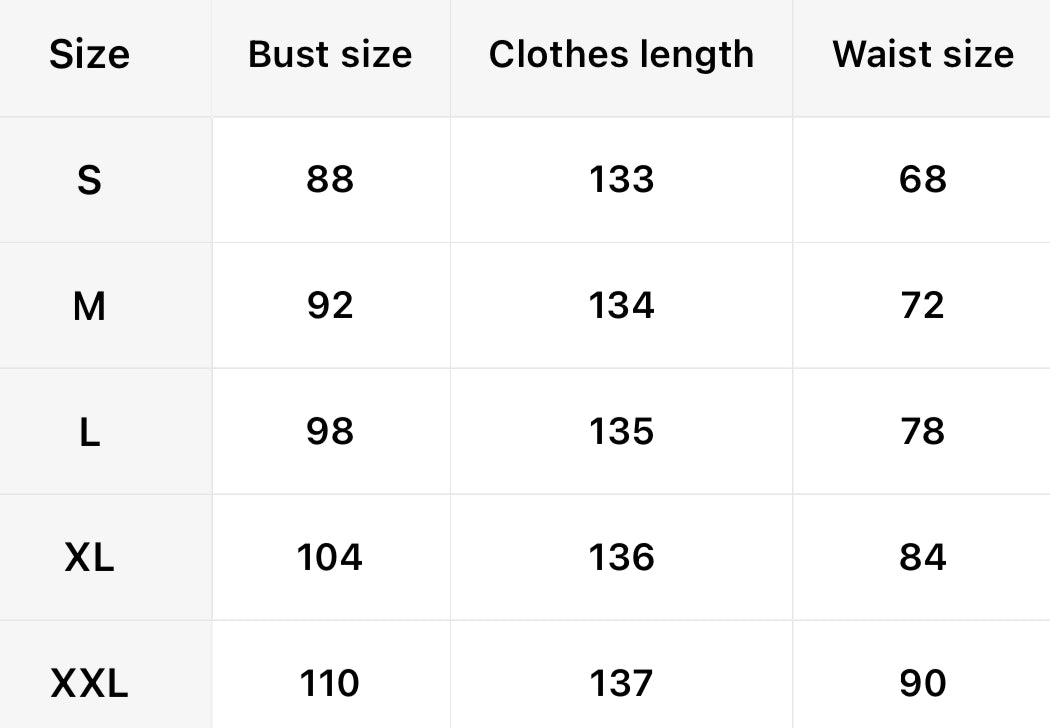Click the Size column header
This screenshot has width=1050, height=728.
tap(89, 54)
